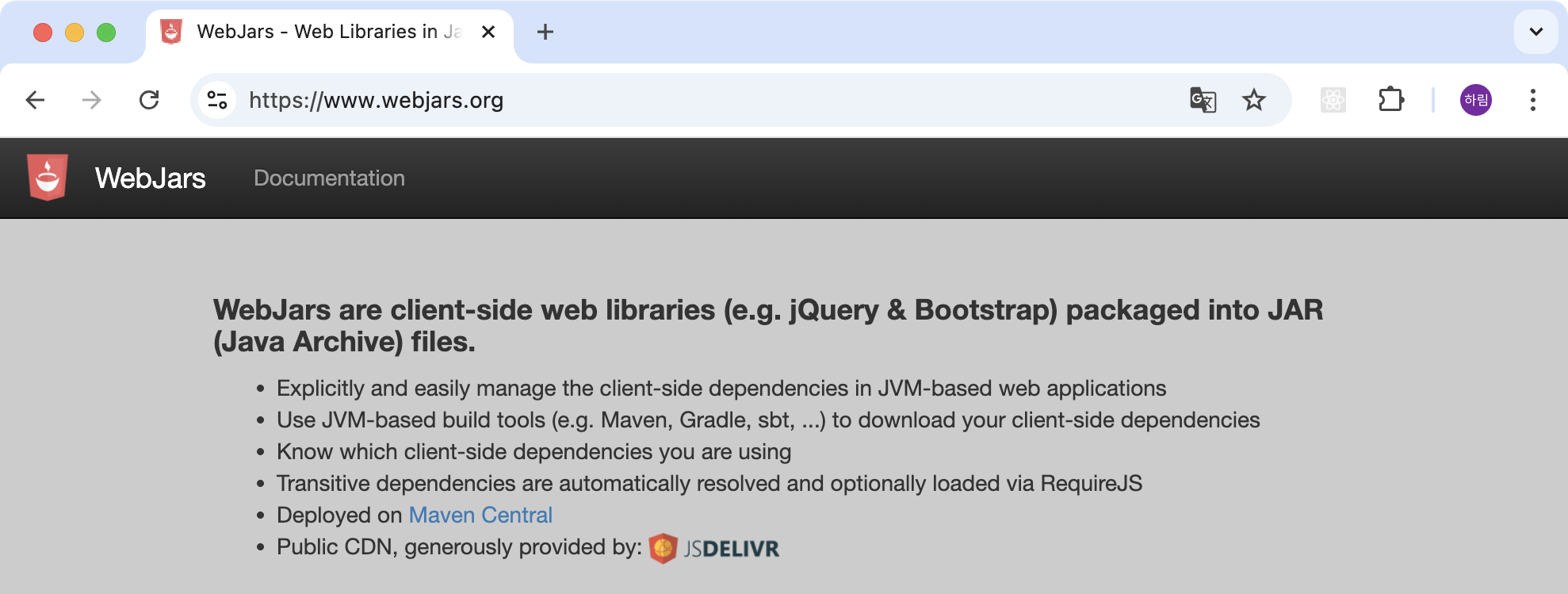Select the WebJars browser tab
Screen dimensions: 1568x594
329,32
